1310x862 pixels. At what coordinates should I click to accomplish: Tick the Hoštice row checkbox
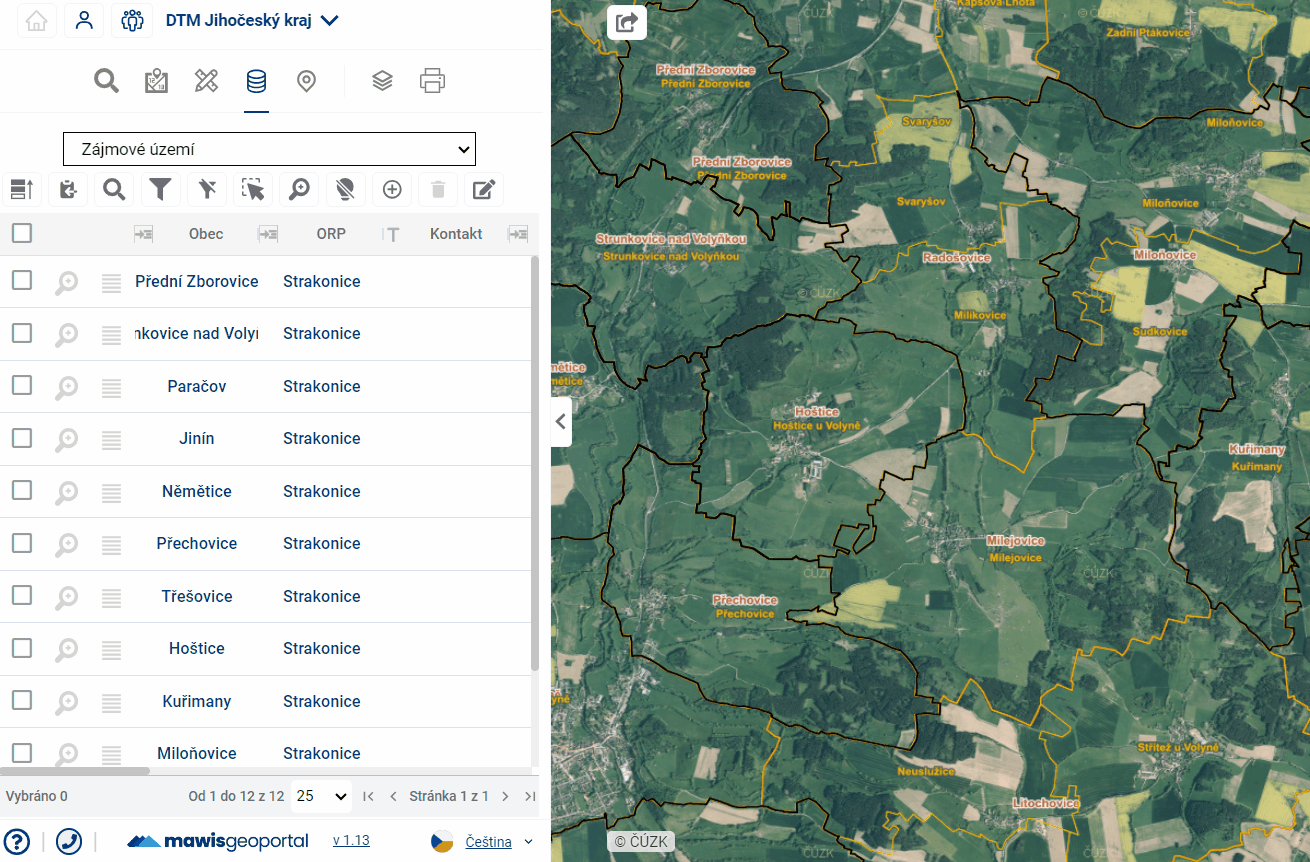coord(22,648)
